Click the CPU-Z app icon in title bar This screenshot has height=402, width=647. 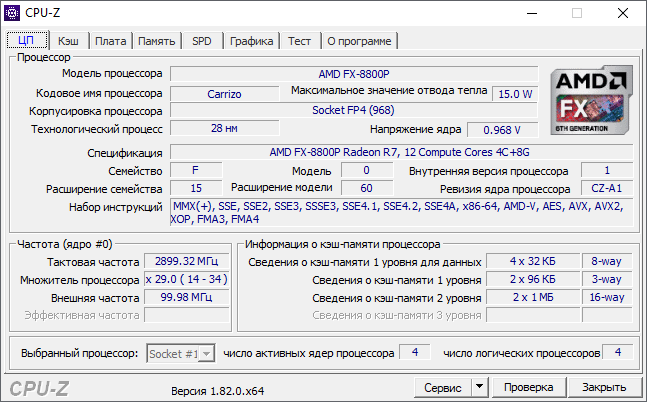(12, 13)
